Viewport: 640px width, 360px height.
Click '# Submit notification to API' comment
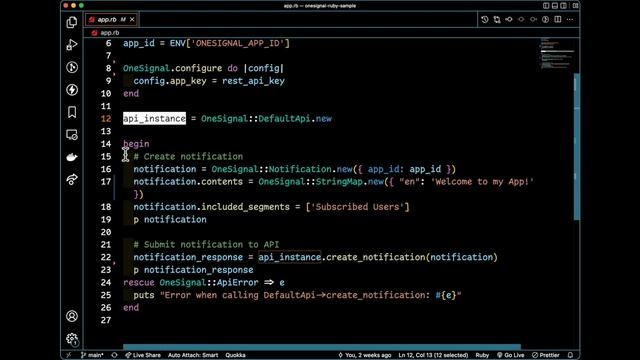pos(206,244)
